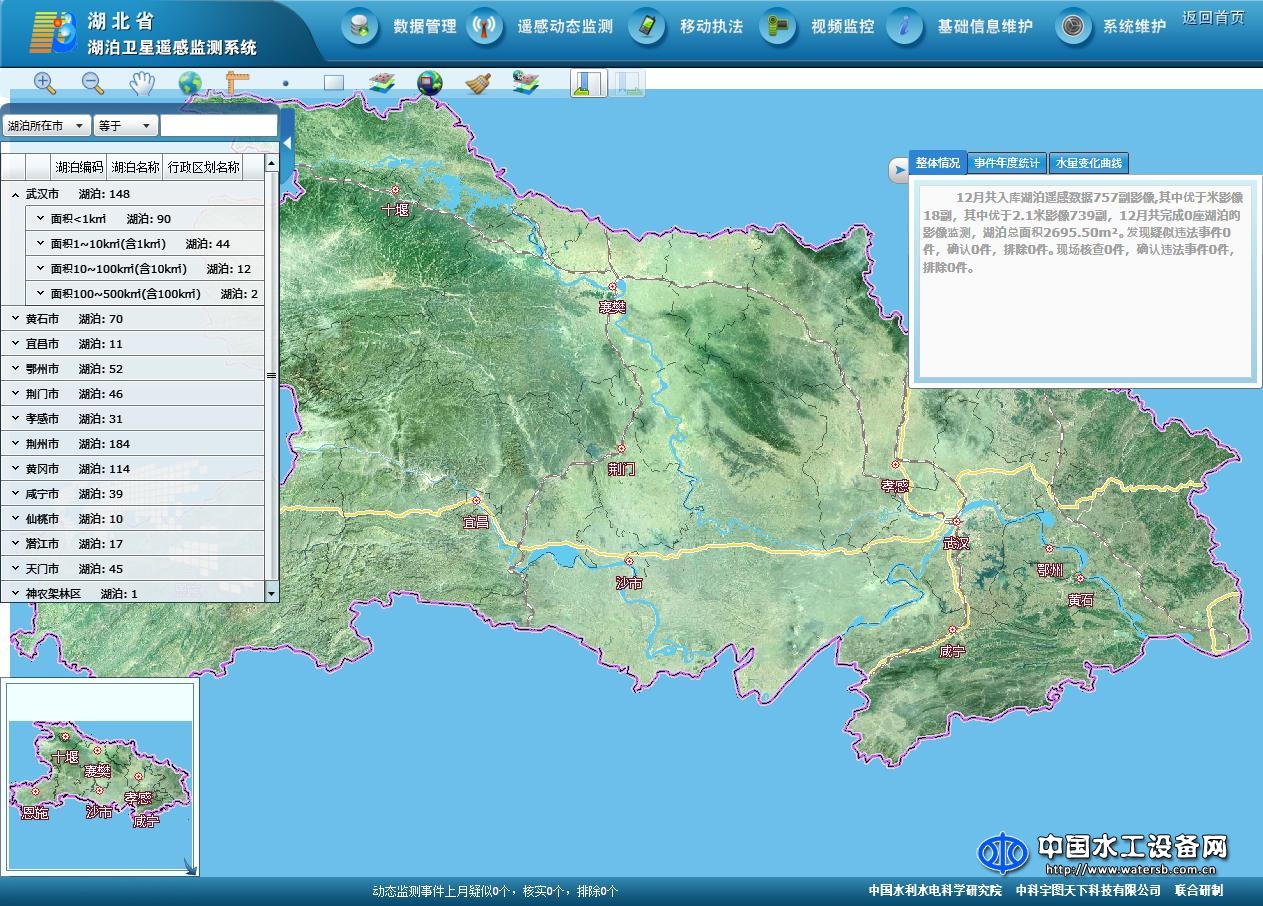Expand the 荆州市 lake group
1263x906 pixels.
[16, 444]
